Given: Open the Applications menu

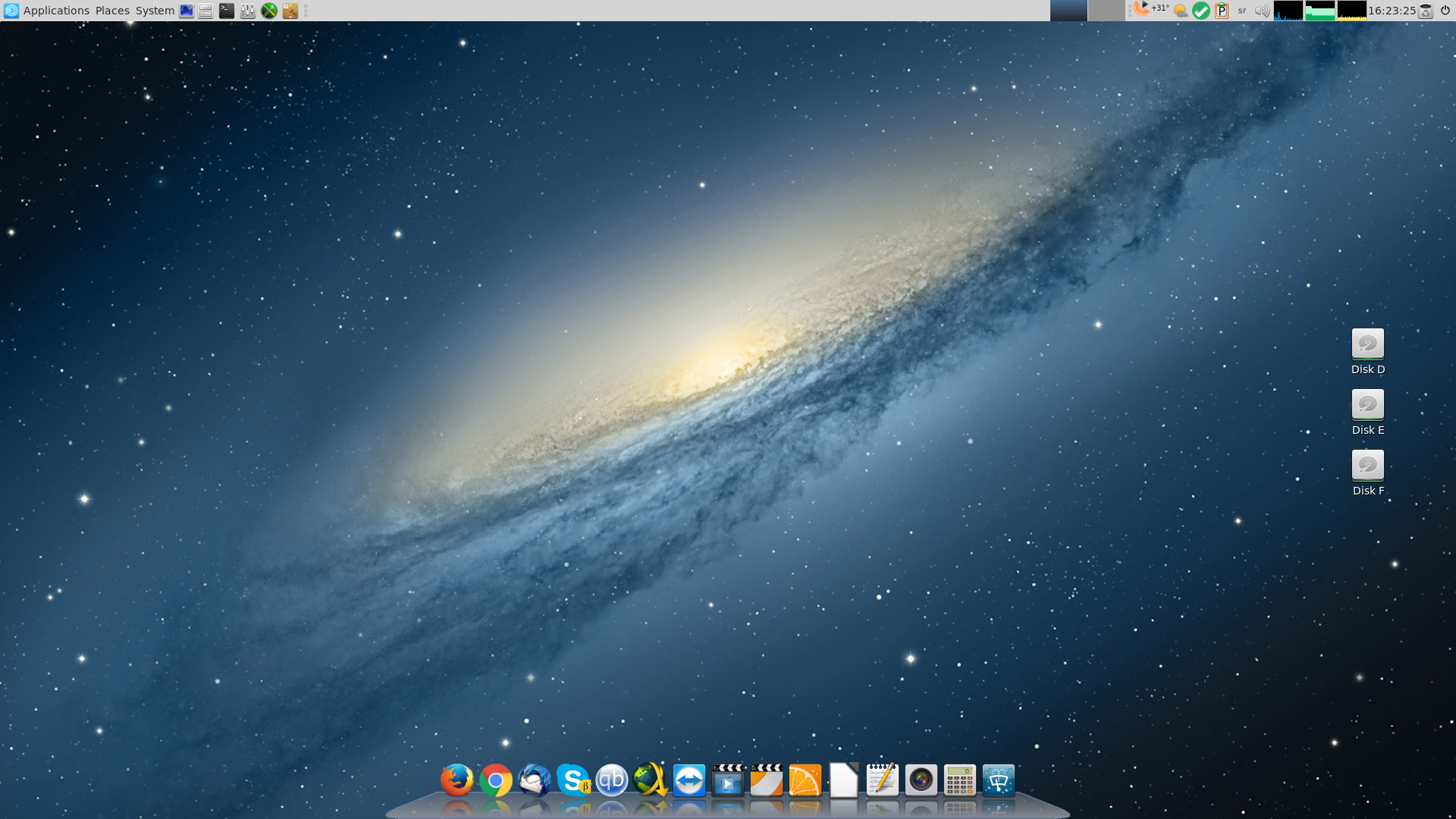Looking at the screenshot, I should click(x=56, y=11).
